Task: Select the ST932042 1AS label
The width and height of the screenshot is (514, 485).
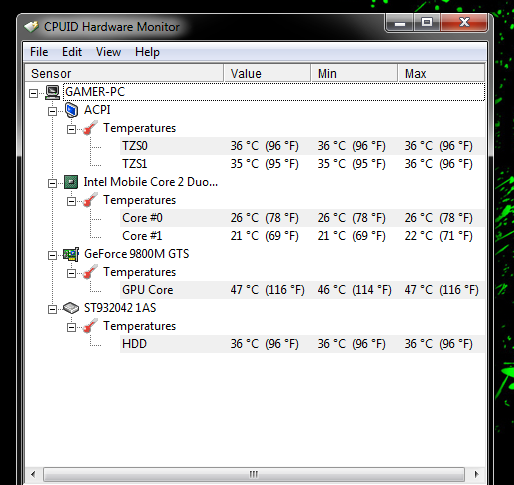Action: [120, 308]
